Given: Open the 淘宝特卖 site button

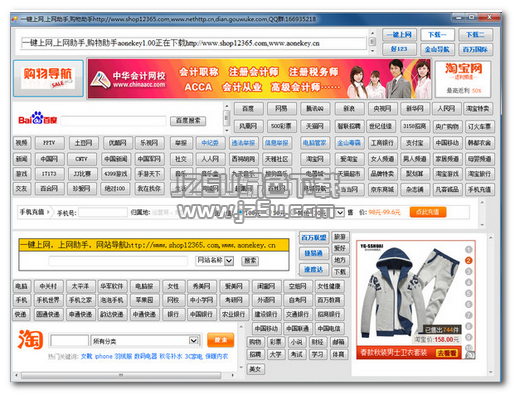Looking at the screenshot, I should click(478, 109).
